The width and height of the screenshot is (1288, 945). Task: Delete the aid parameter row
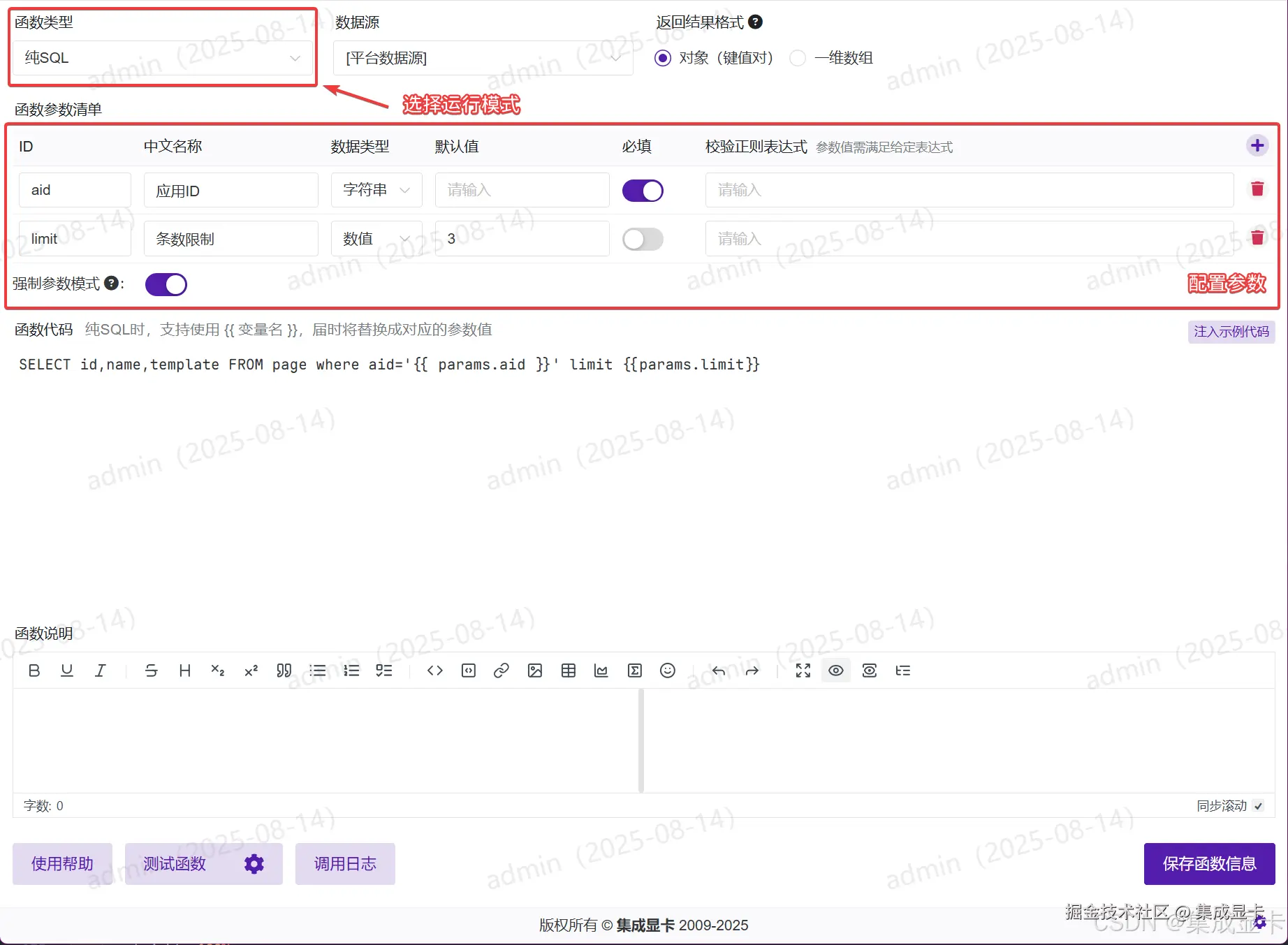click(1257, 189)
